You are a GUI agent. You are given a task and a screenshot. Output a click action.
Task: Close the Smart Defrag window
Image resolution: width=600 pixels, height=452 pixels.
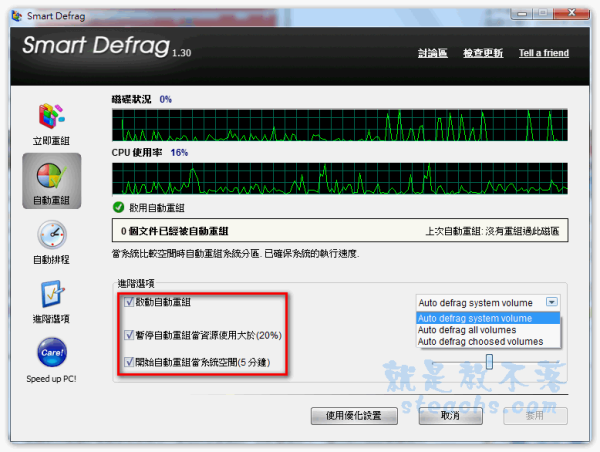[x=571, y=13]
